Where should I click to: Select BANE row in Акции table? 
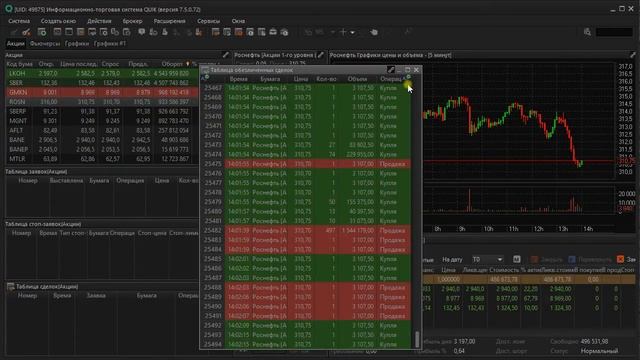click(x=102, y=140)
